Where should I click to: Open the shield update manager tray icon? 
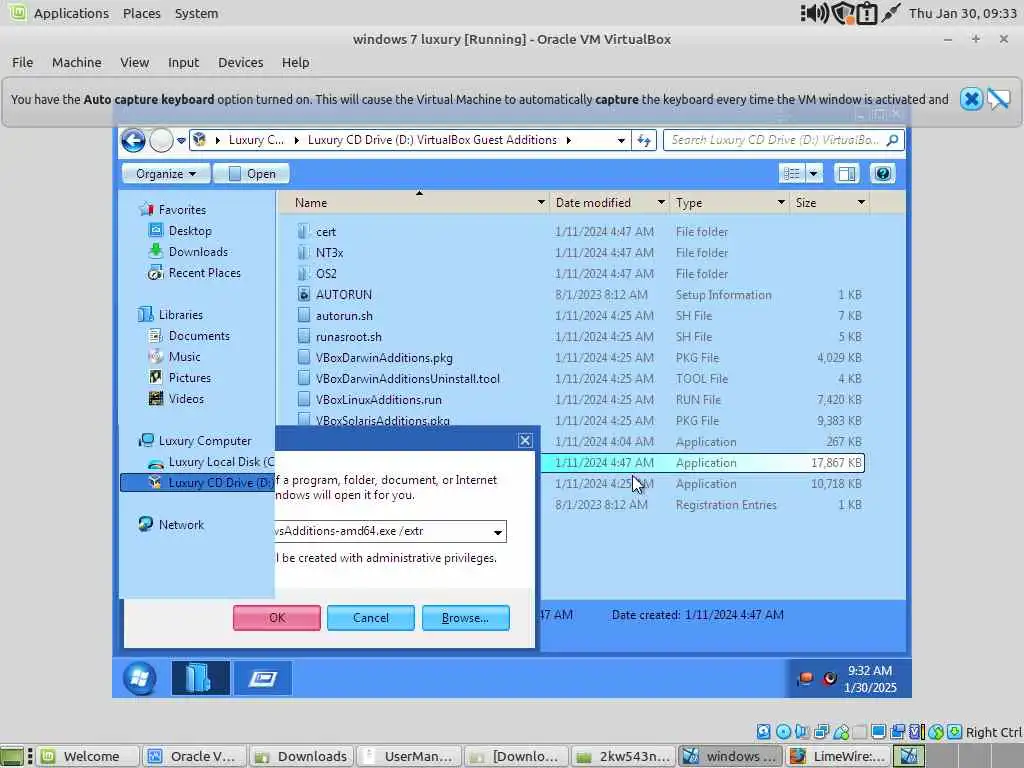[x=842, y=13]
